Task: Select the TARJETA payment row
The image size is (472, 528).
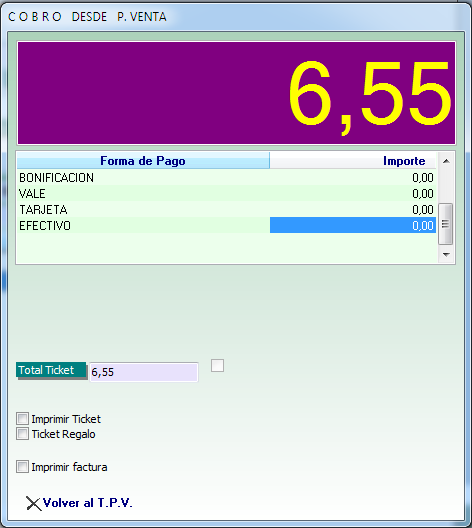Action: click(x=226, y=209)
